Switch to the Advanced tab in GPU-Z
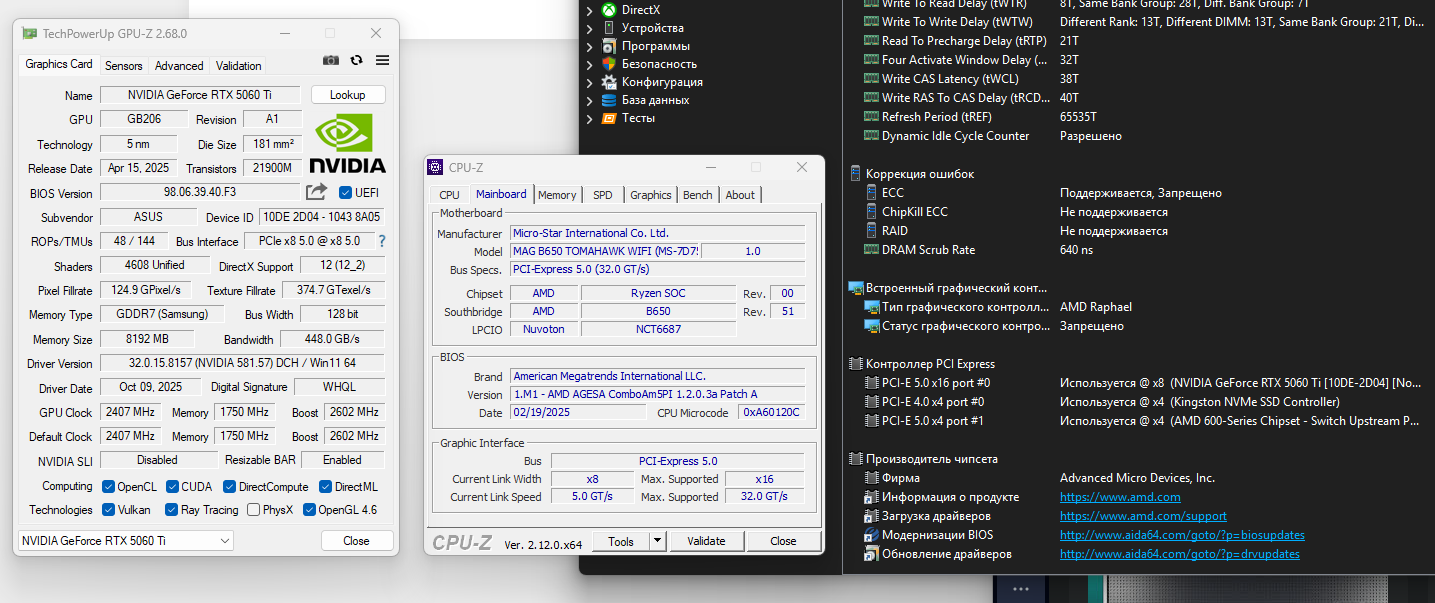Viewport: 1435px width, 603px height. (x=179, y=66)
